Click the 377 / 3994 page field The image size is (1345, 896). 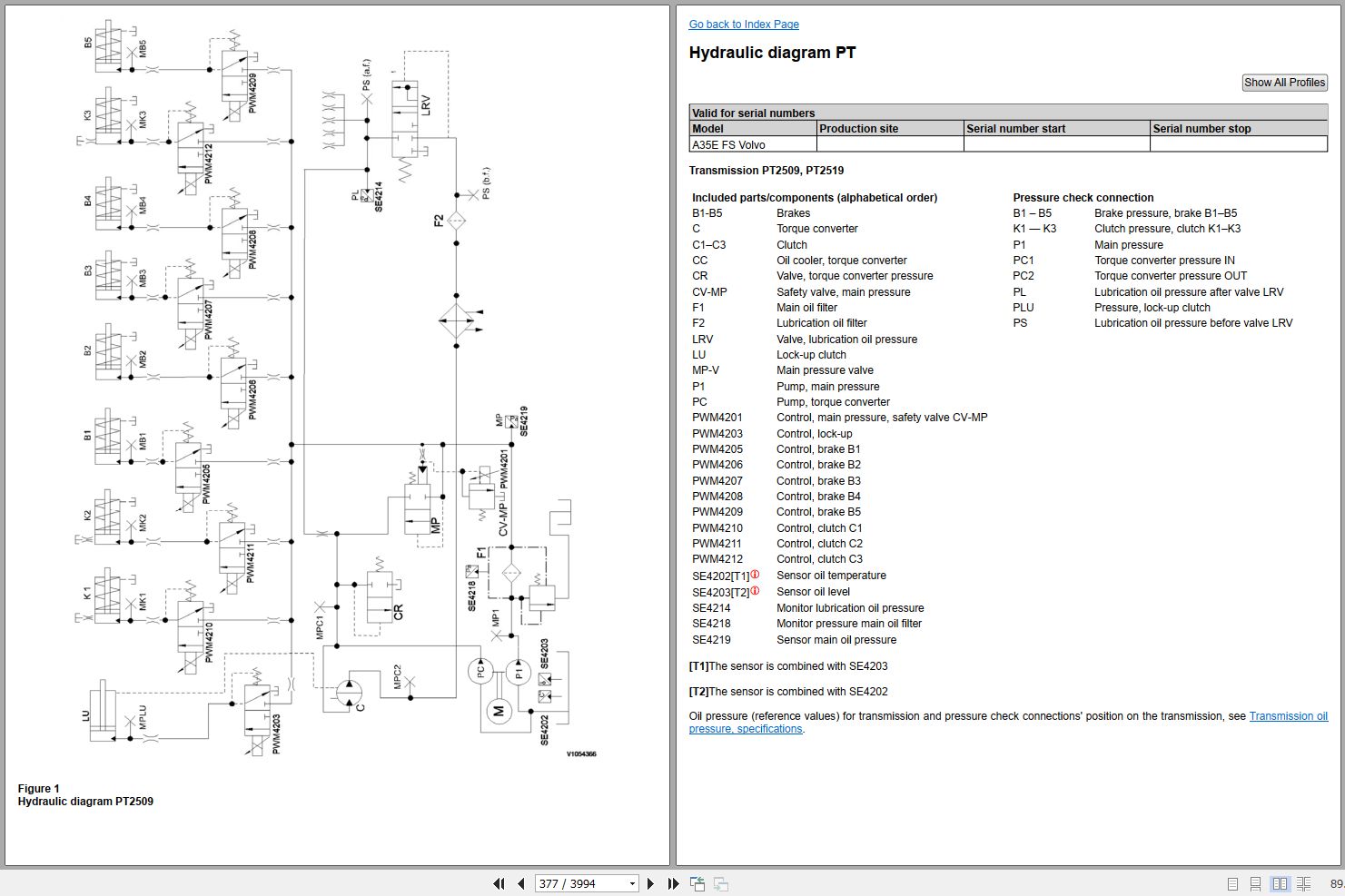[579, 883]
